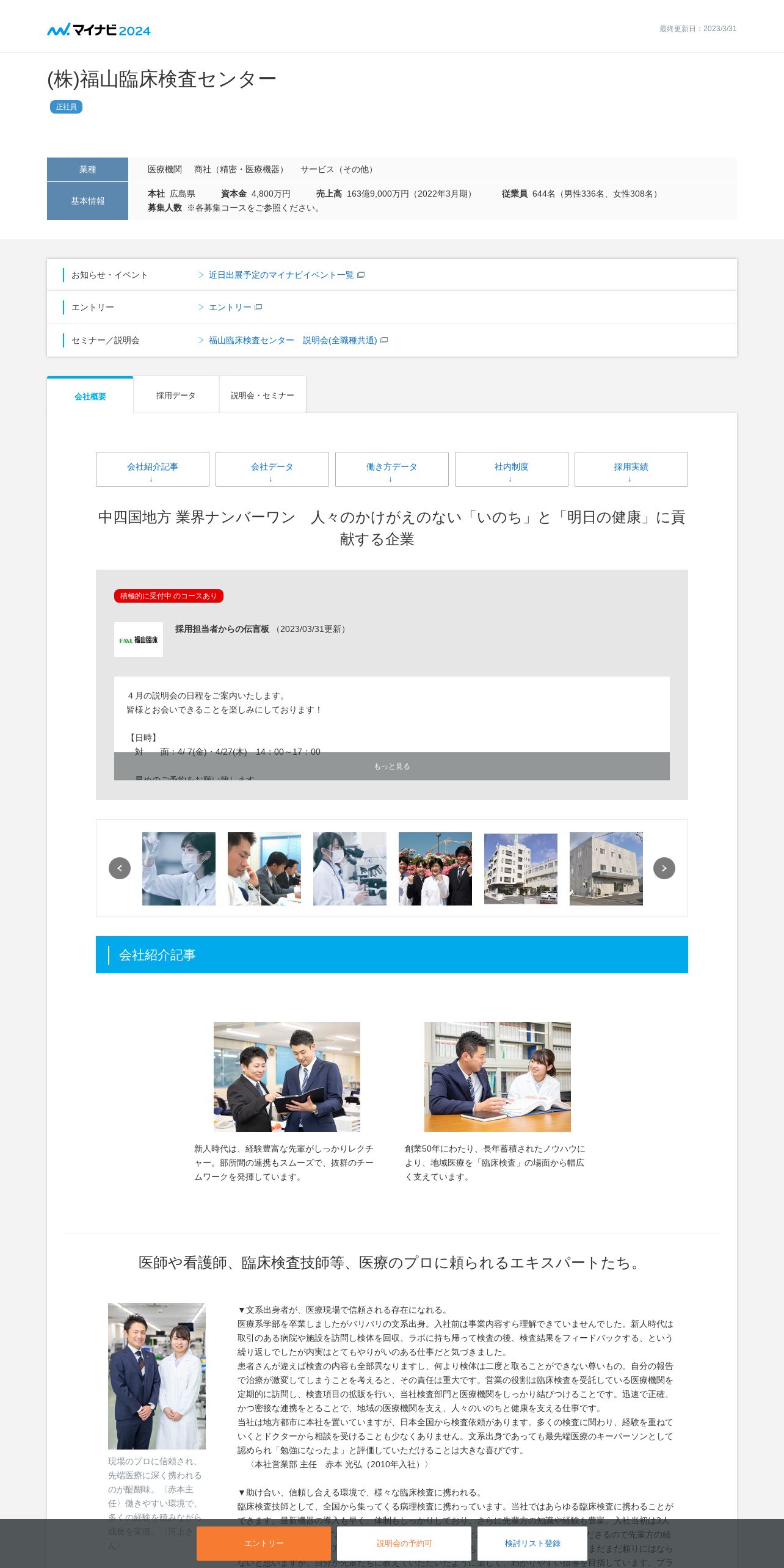Click the お知らせ・イベント row label

109,275
